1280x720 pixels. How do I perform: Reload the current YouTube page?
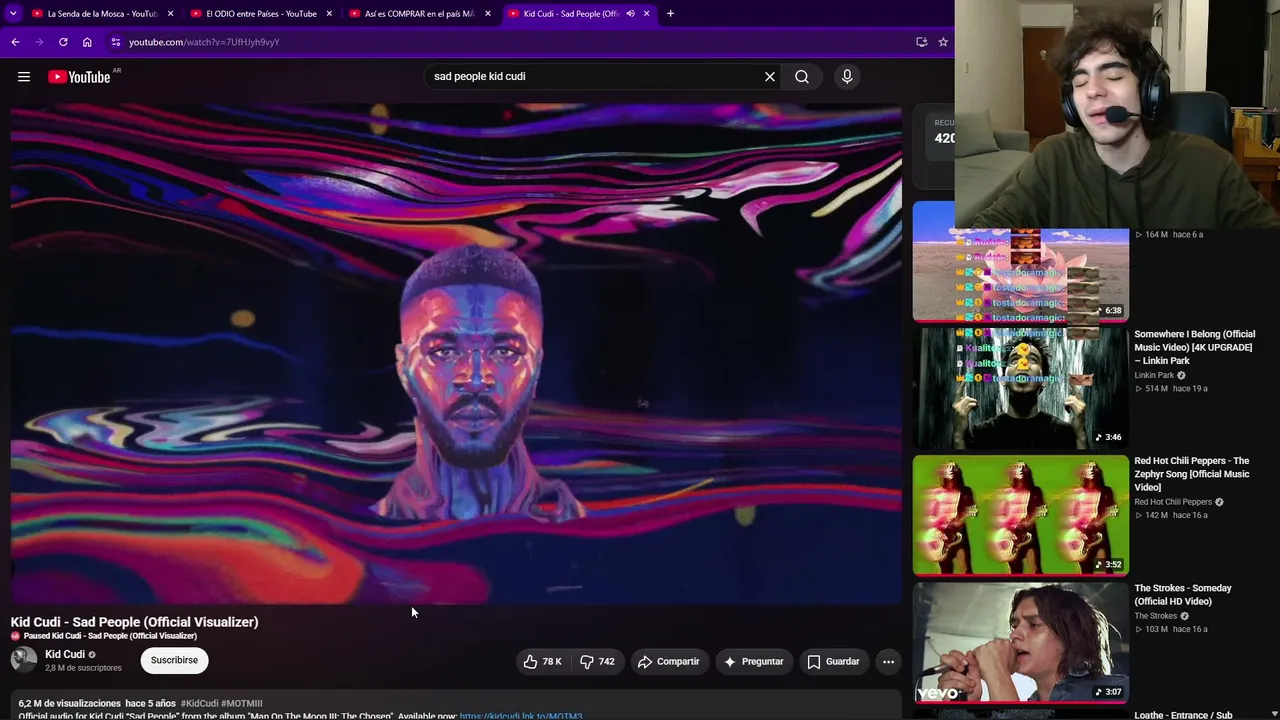(63, 42)
